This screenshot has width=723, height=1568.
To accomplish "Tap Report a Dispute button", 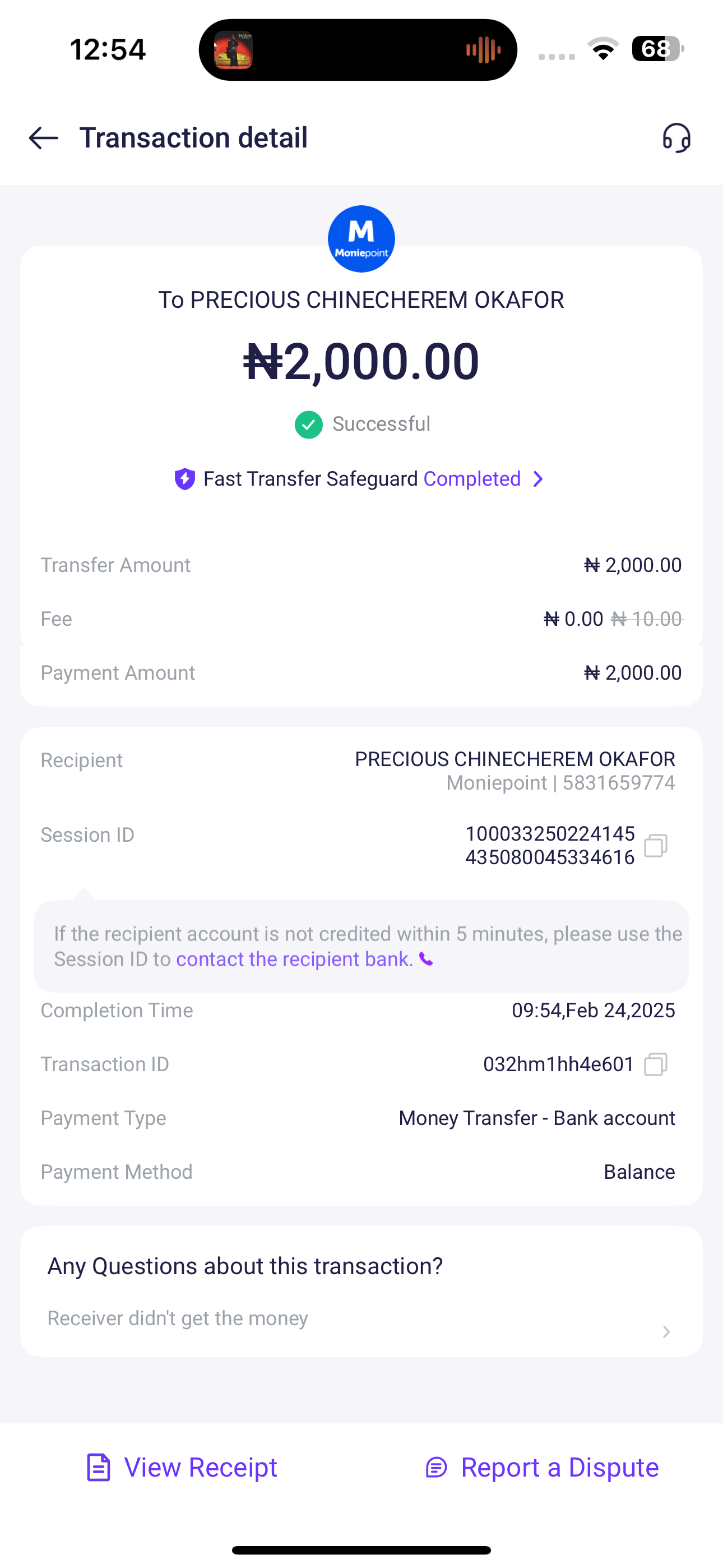I will tap(541, 1468).
